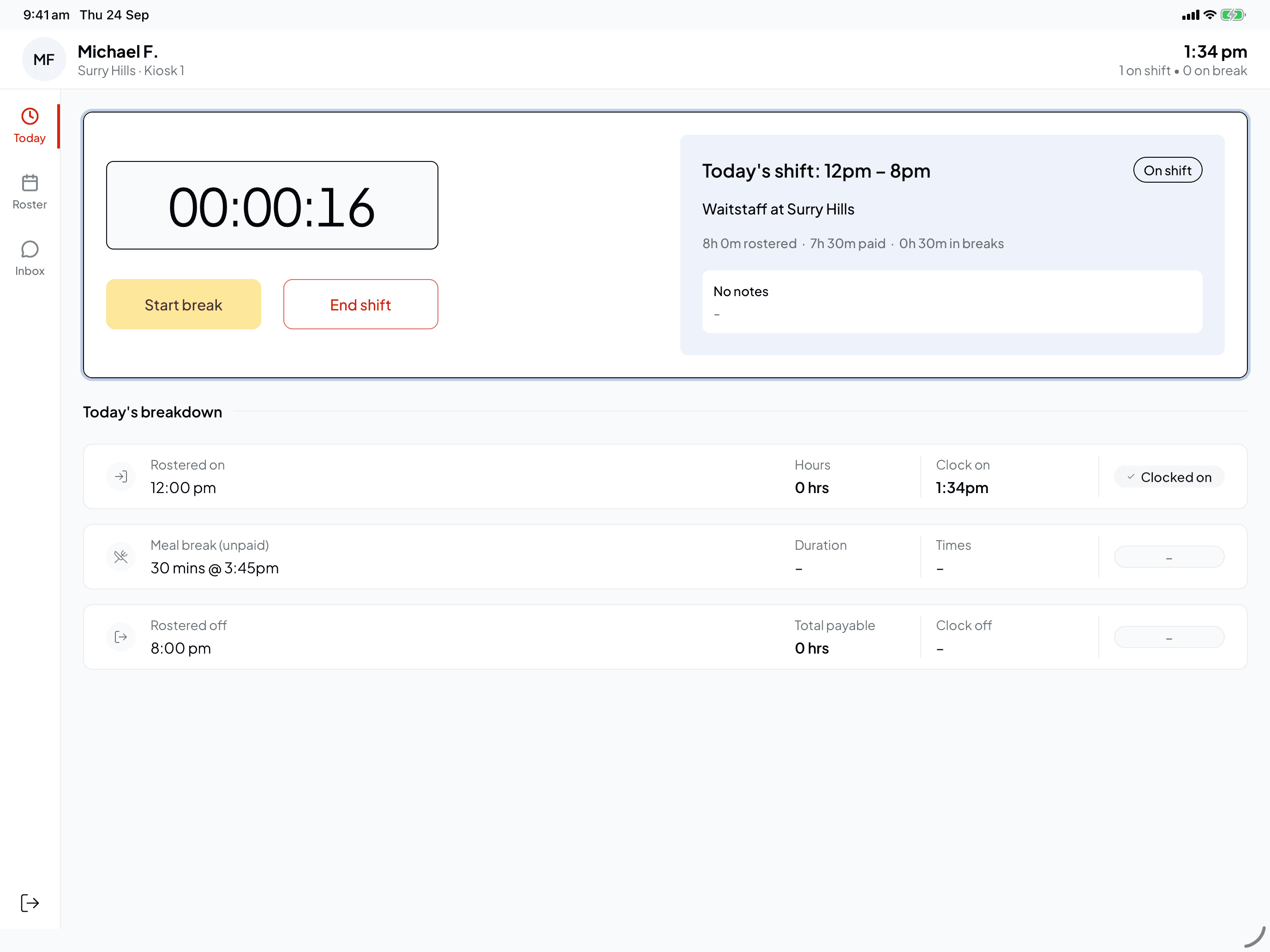Click the Meal break status pill

1169,557
